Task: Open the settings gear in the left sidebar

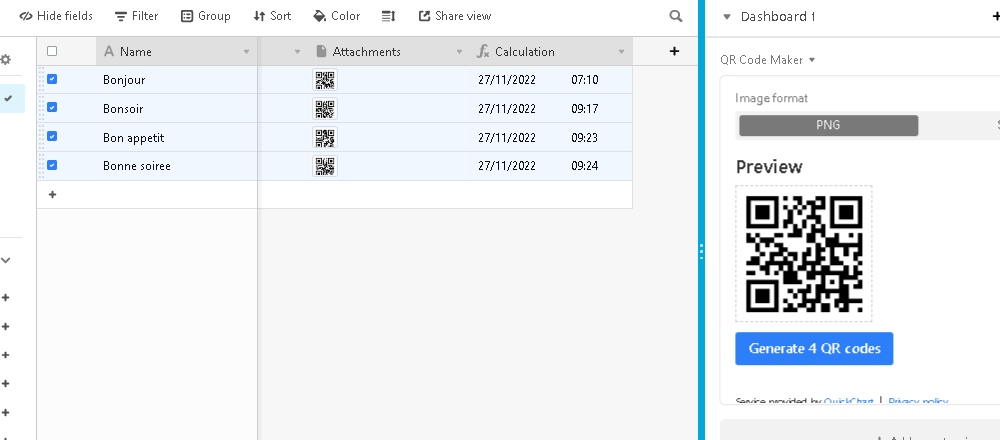Action: 6,59
